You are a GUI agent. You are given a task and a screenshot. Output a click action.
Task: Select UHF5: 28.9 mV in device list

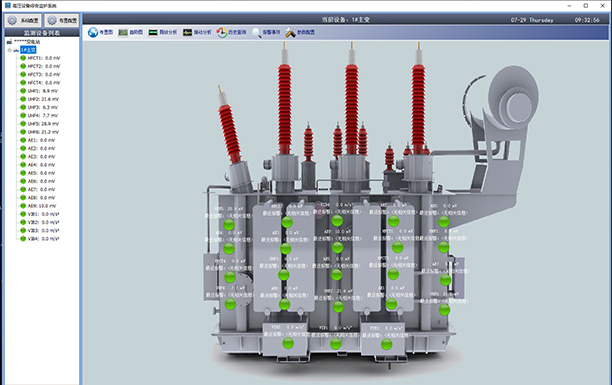coord(43,124)
